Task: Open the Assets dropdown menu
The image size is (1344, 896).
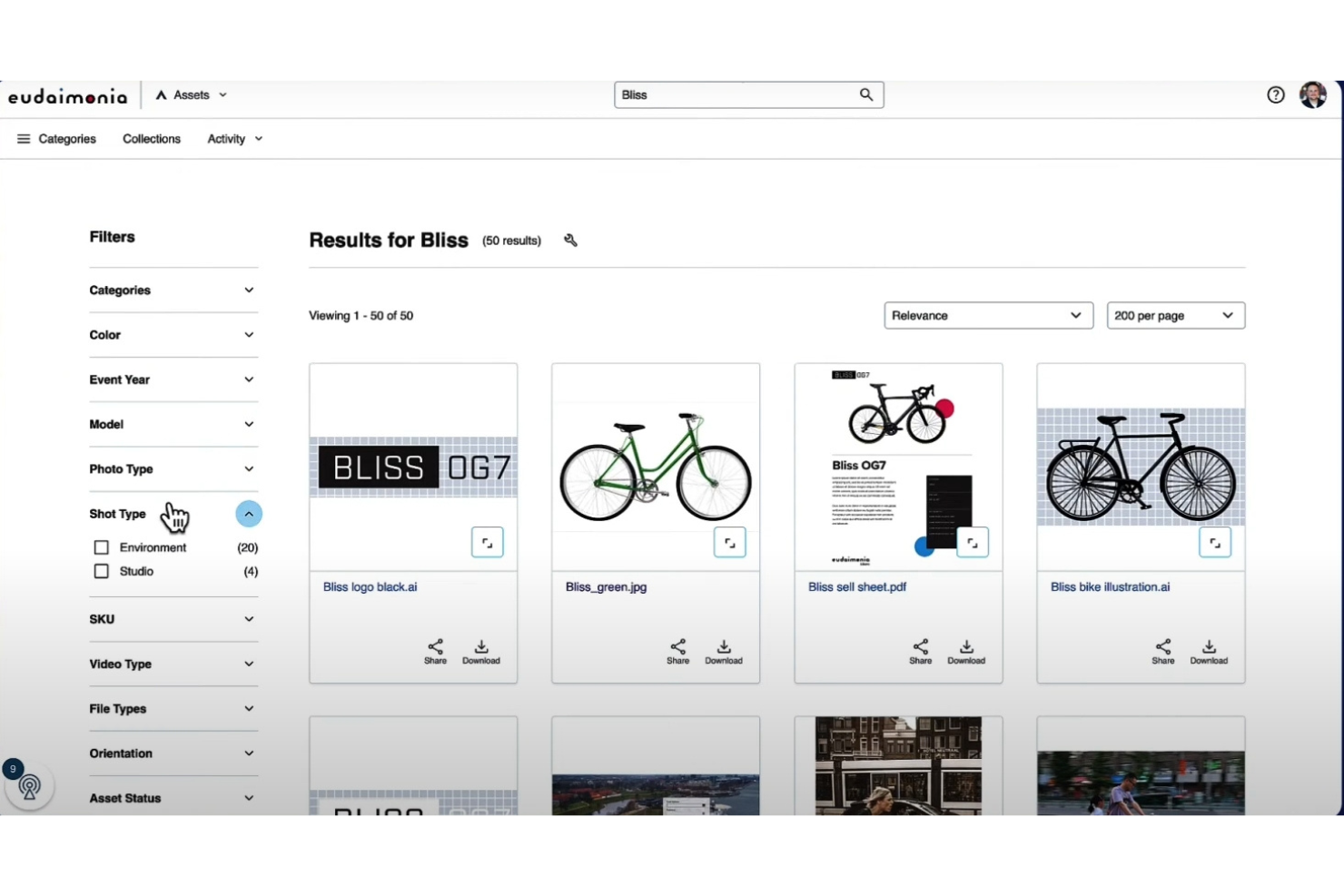Action: (192, 95)
